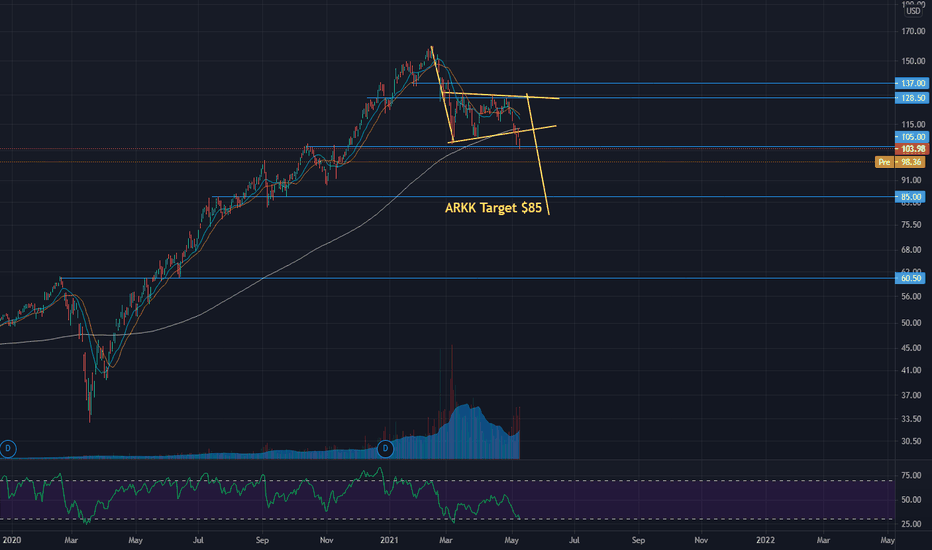Select the blue 85.00 line price label
932x550 pixels.
pos(910,197)
